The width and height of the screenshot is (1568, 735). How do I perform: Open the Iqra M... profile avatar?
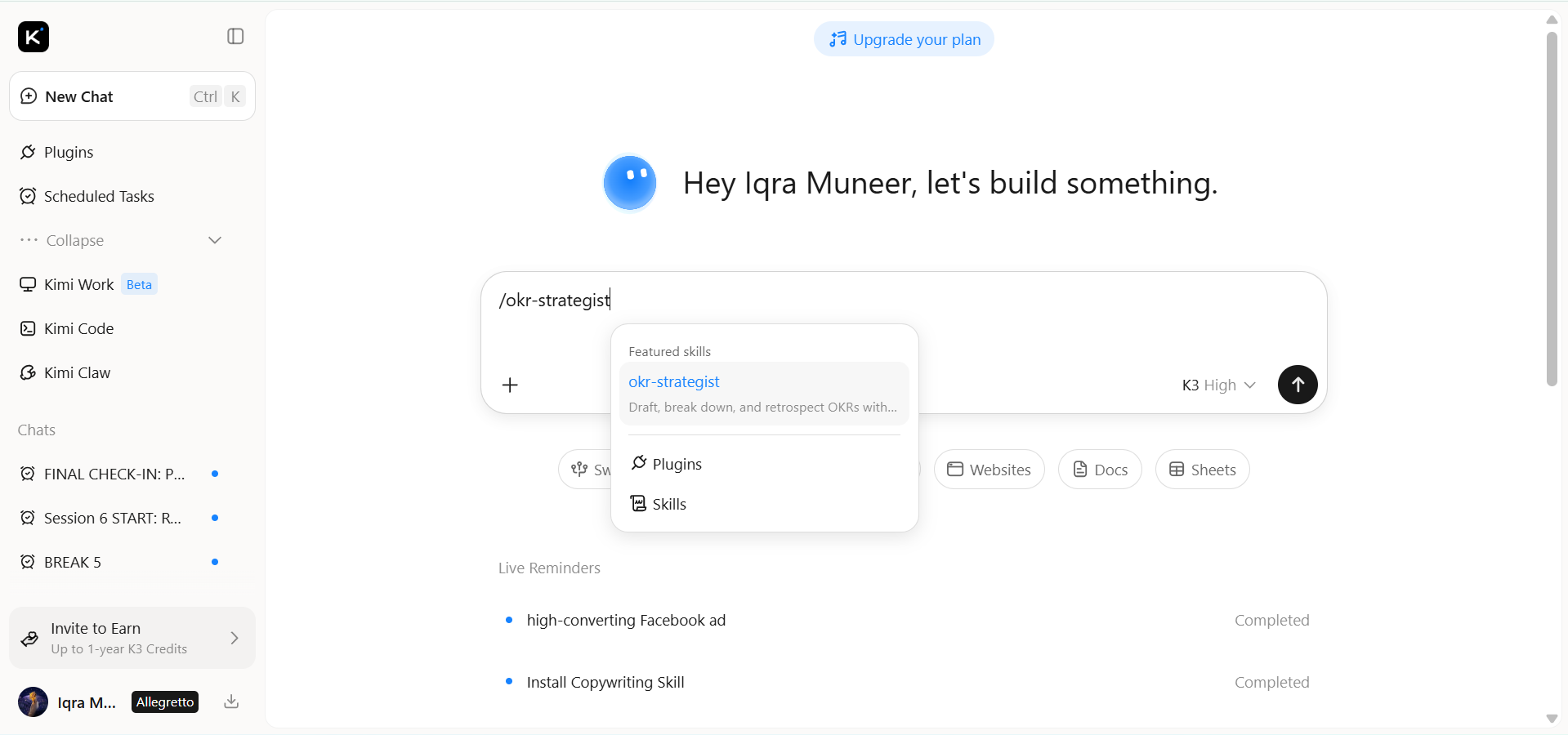pyautogui.click(x=33, y=702)
